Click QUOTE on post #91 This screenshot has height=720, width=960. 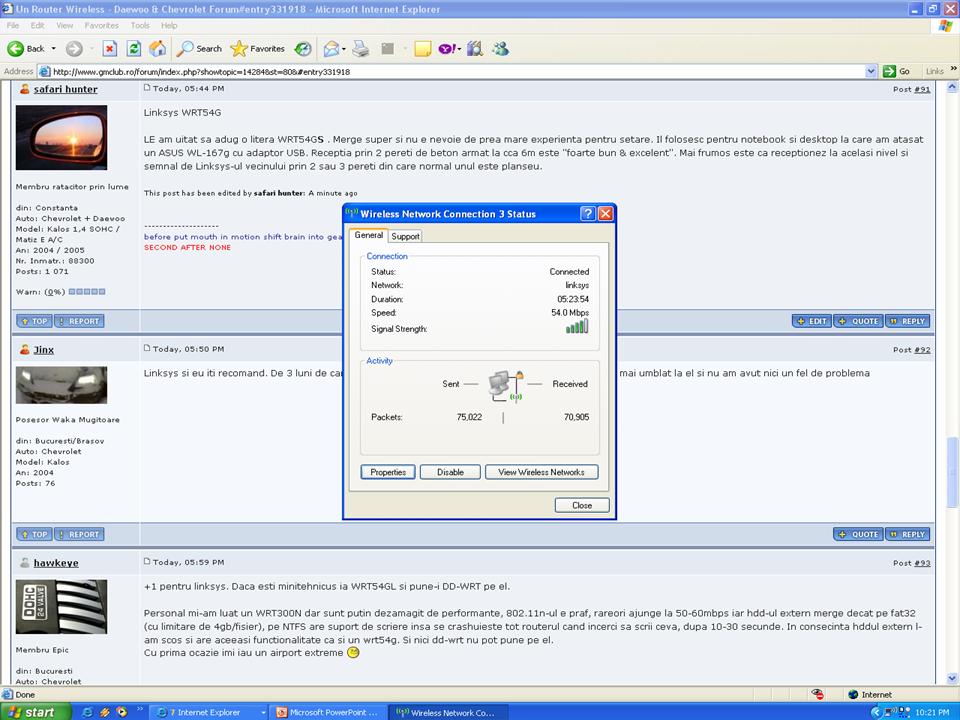[x=858, y=321]
